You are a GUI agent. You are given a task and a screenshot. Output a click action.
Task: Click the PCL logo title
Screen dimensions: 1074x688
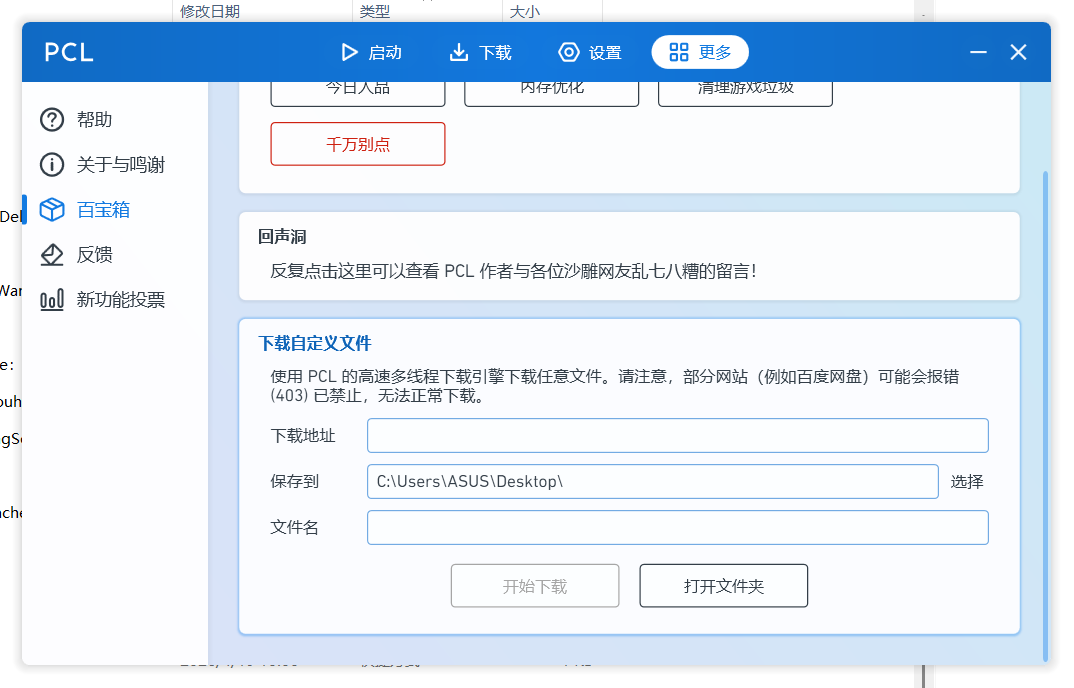68,52
